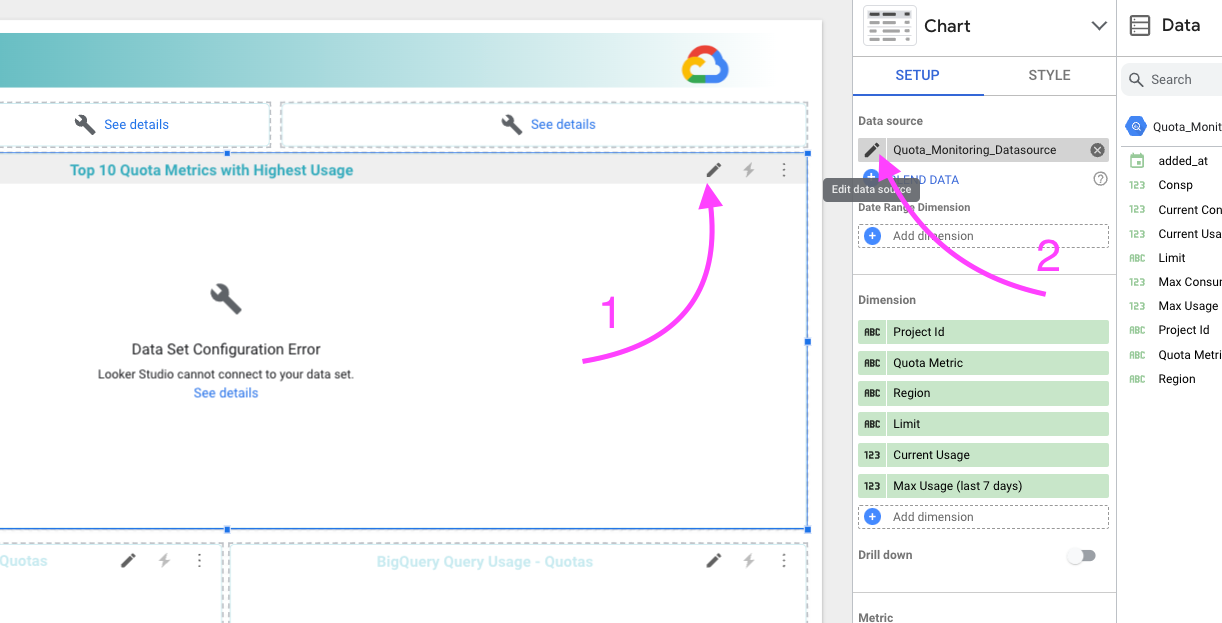Select the Max Usage (last 7 days) chip

pyautogui.click(x=983, y=486)
